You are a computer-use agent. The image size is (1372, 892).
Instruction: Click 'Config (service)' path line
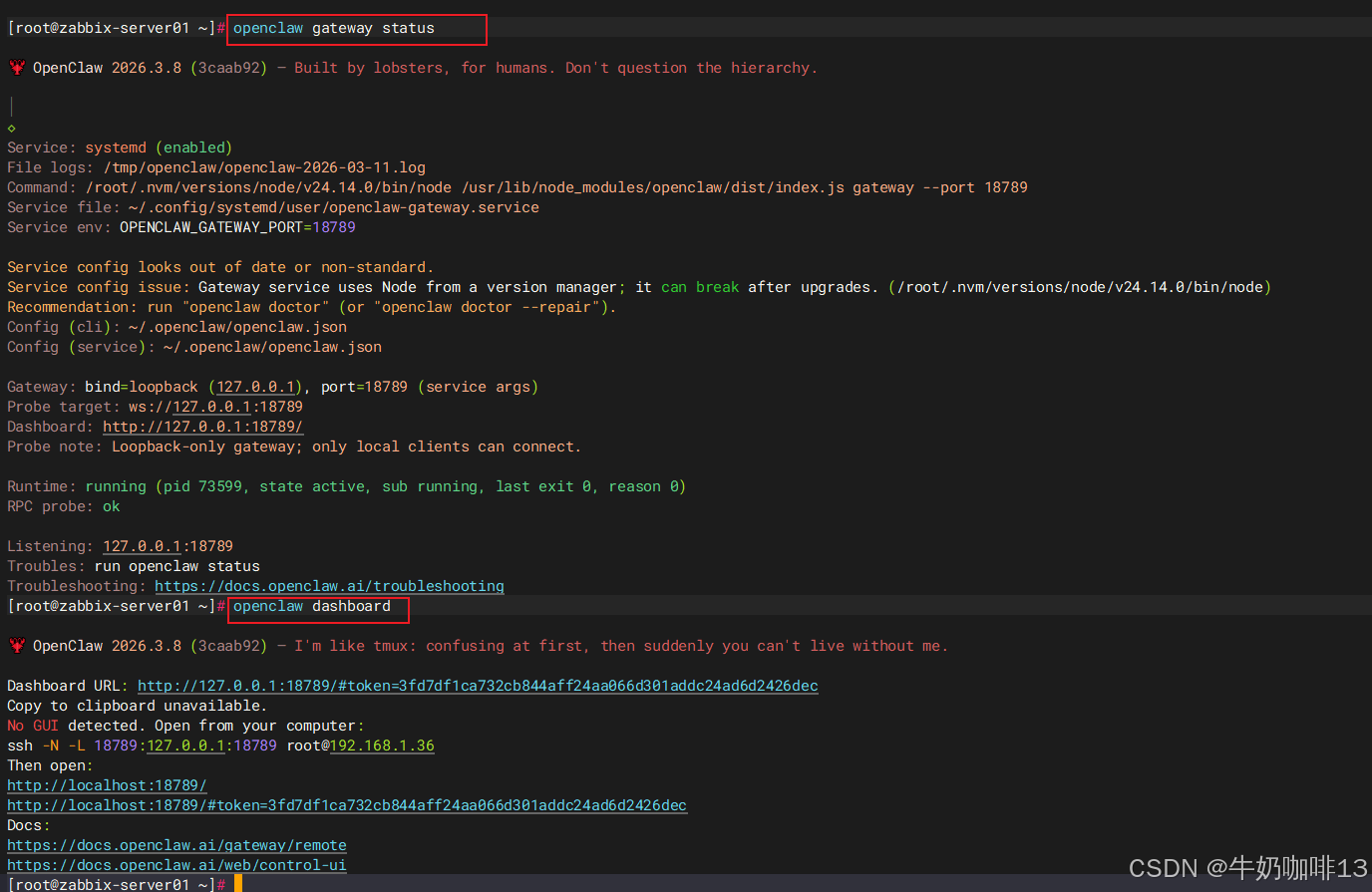(194, 347)
